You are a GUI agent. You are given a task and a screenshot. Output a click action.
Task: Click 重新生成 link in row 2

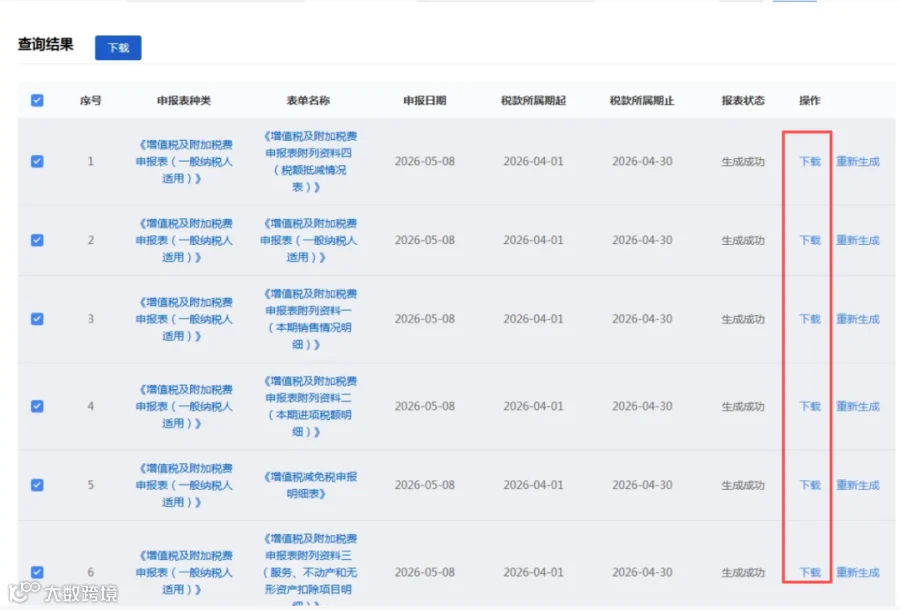coord(858,240)
